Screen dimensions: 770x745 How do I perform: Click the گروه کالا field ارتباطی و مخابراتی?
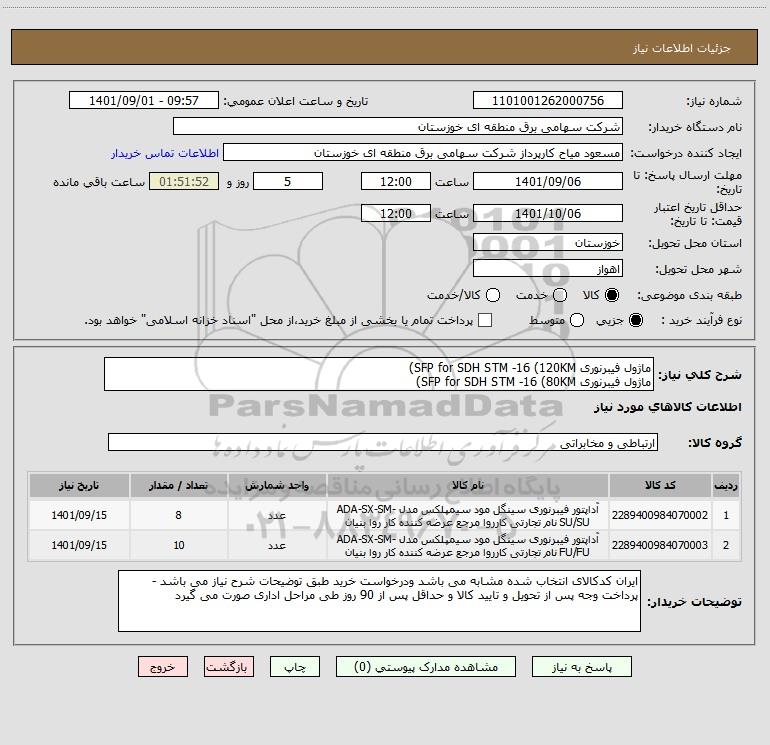click(x=383, y=442)
